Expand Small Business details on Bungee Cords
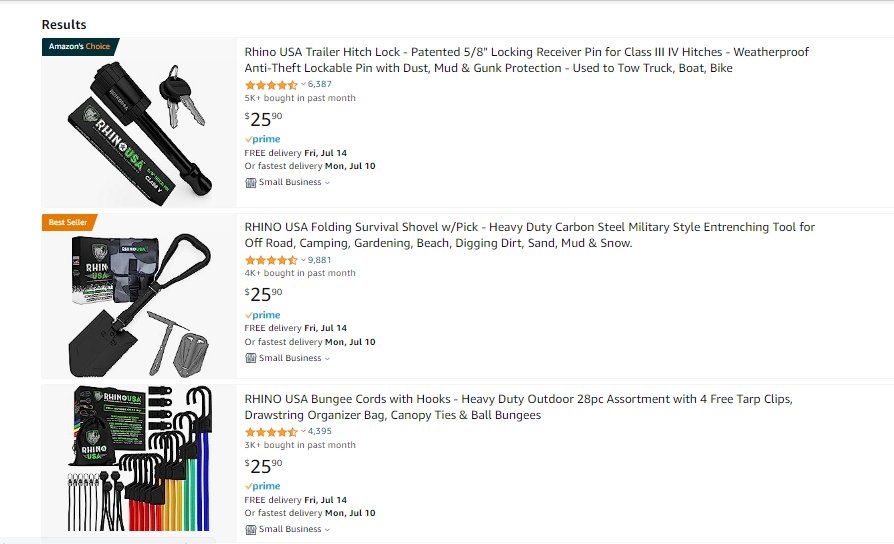The height and width of the screenshot is (544, 894). (327, 530)
